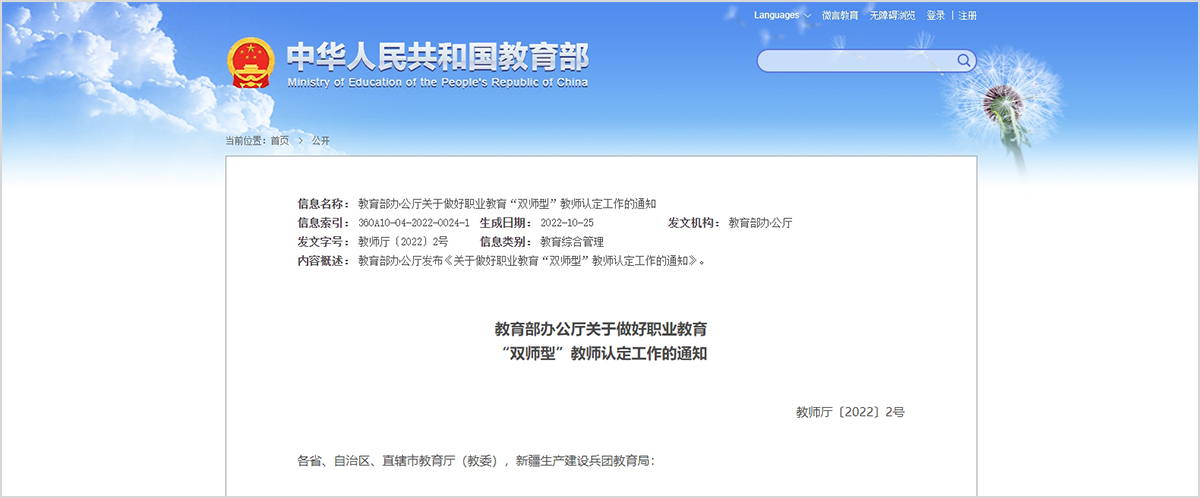The image size is (1200, 498).
Task: Click the 发文字号 label
Action: 324,242
